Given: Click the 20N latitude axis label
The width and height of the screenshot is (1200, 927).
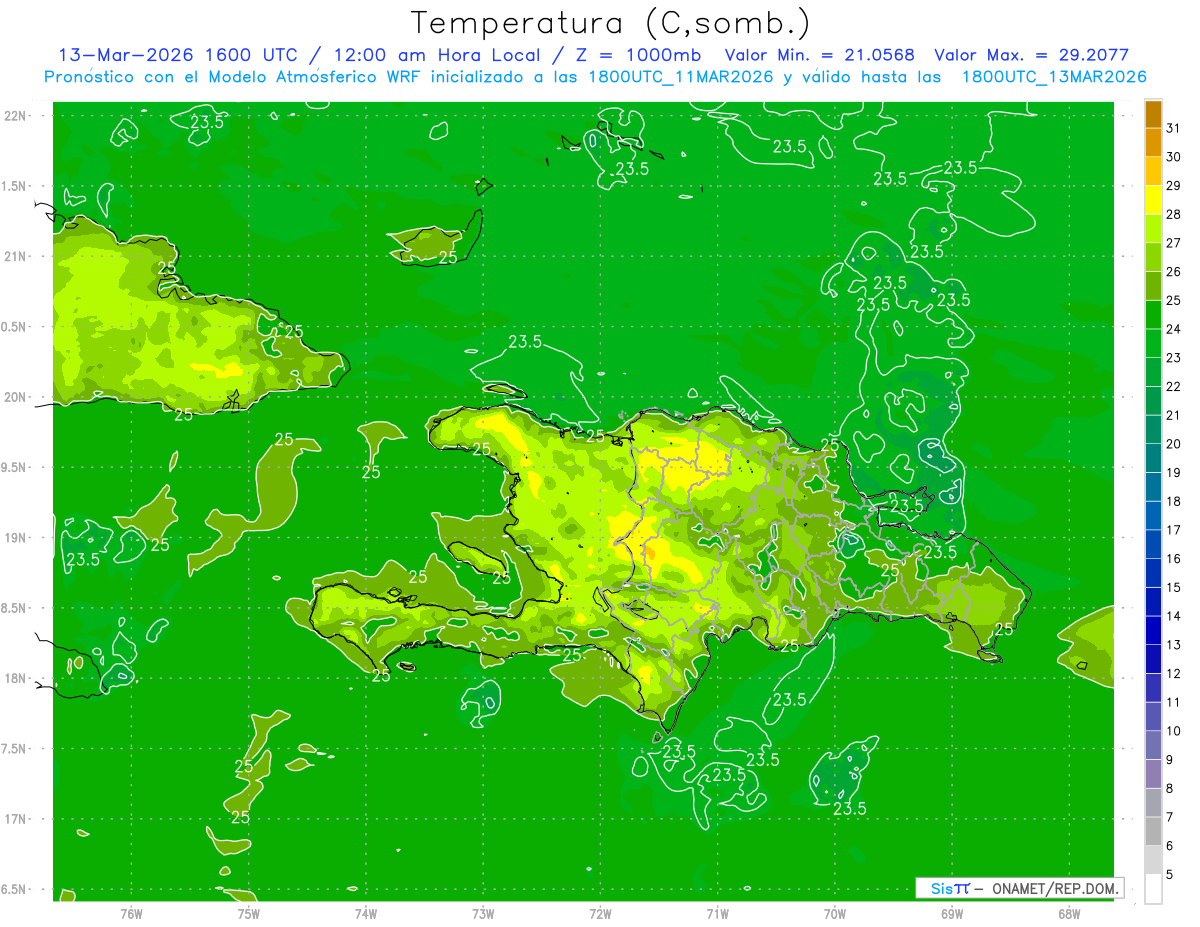Looking at the screenshot, I should 15,398.
